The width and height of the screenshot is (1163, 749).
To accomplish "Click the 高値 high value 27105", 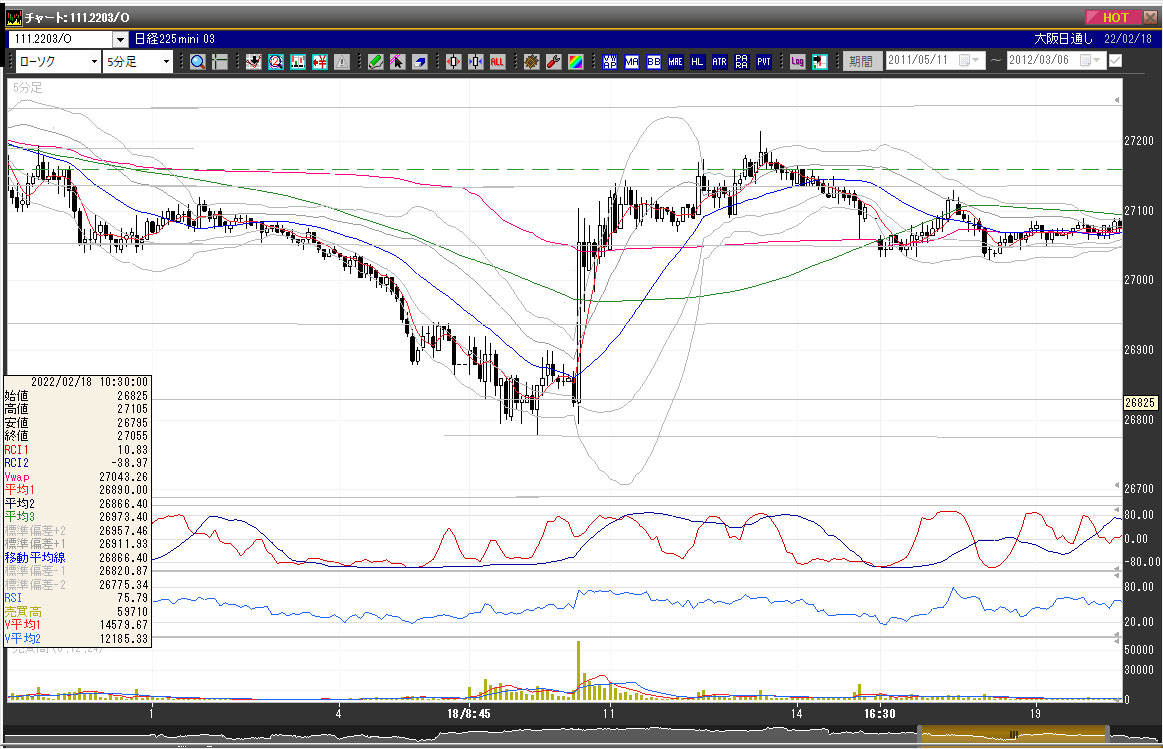I will pyautogui.click(x=133, y=409).
